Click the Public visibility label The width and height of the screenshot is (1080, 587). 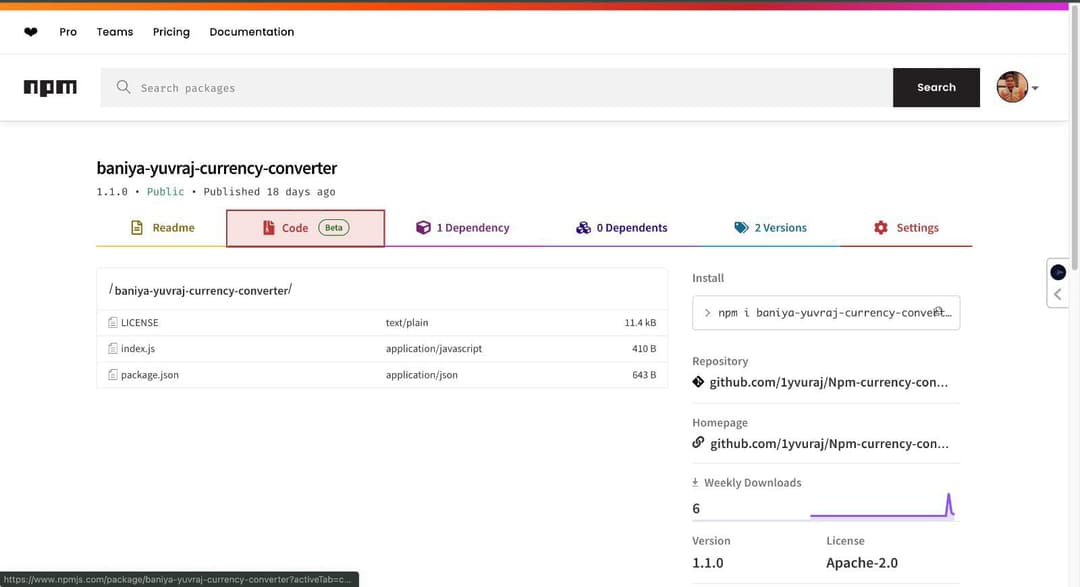point(165,192)
